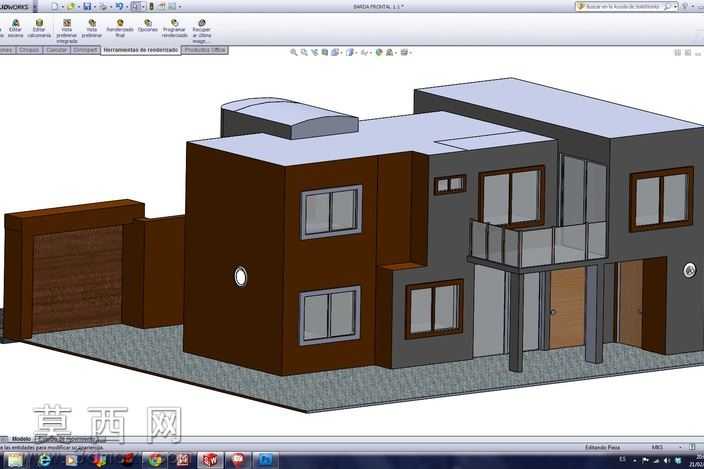Expand the Open file dropdown arrow
The height and width of the screenshot is (469, 704).
78,7
